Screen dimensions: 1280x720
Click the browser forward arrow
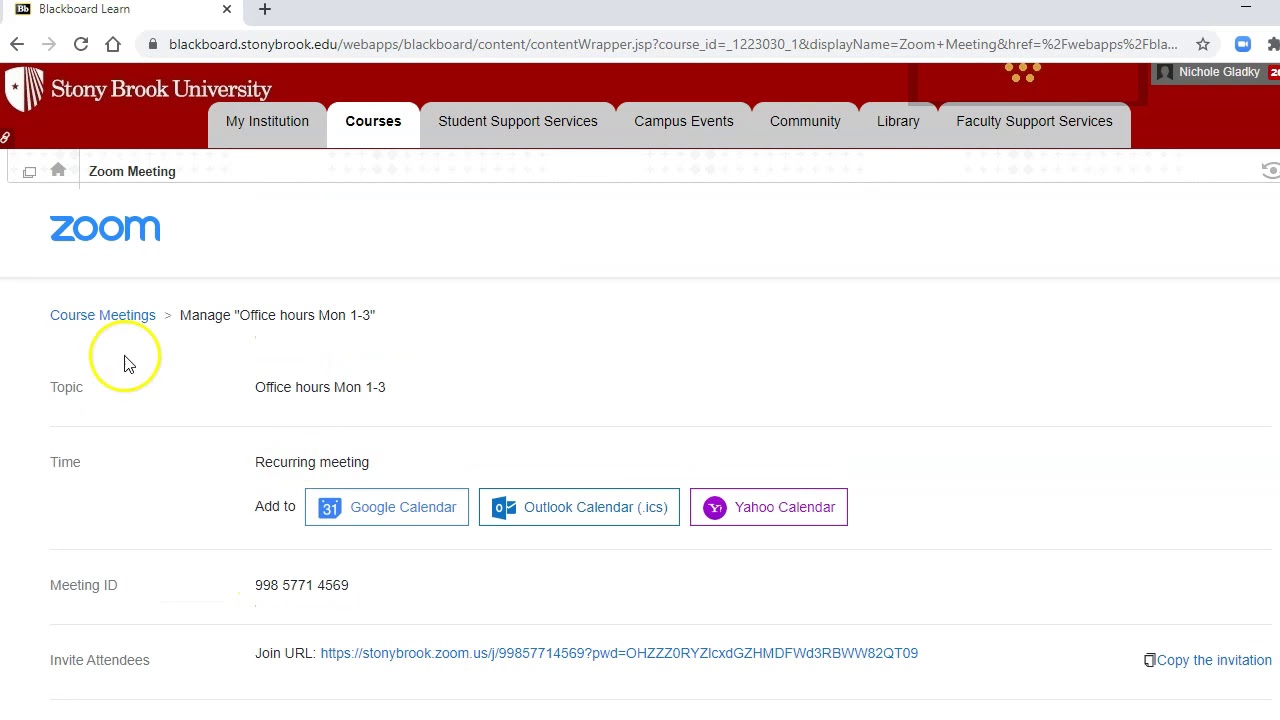pyautogui.click(x=49, y=44)
